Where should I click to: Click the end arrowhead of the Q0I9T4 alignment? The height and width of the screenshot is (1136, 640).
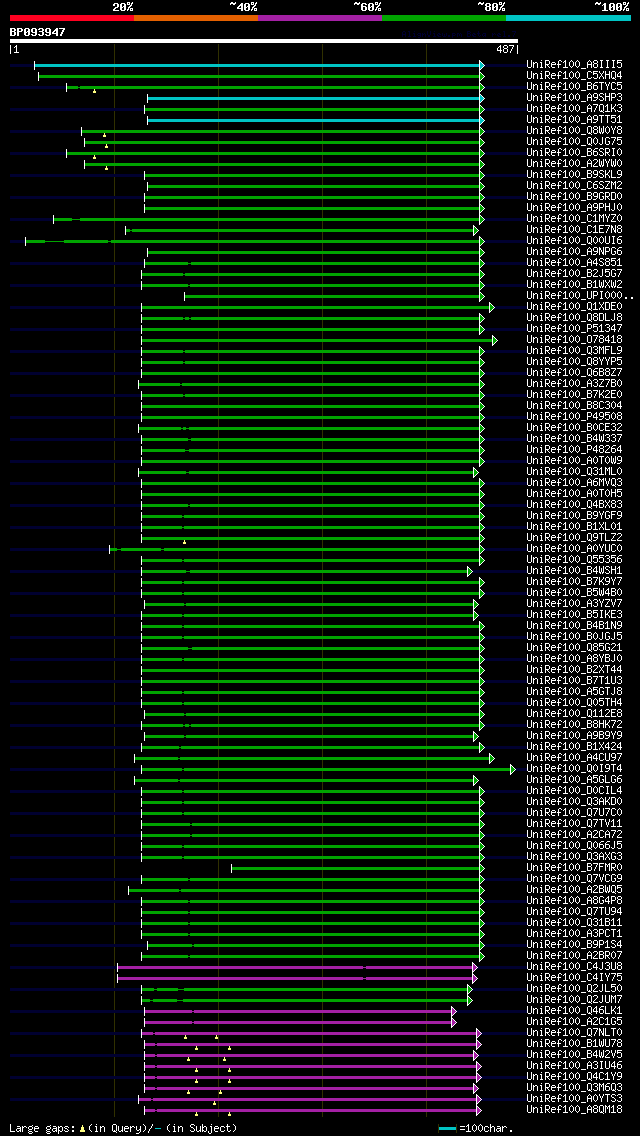(512, 769)
